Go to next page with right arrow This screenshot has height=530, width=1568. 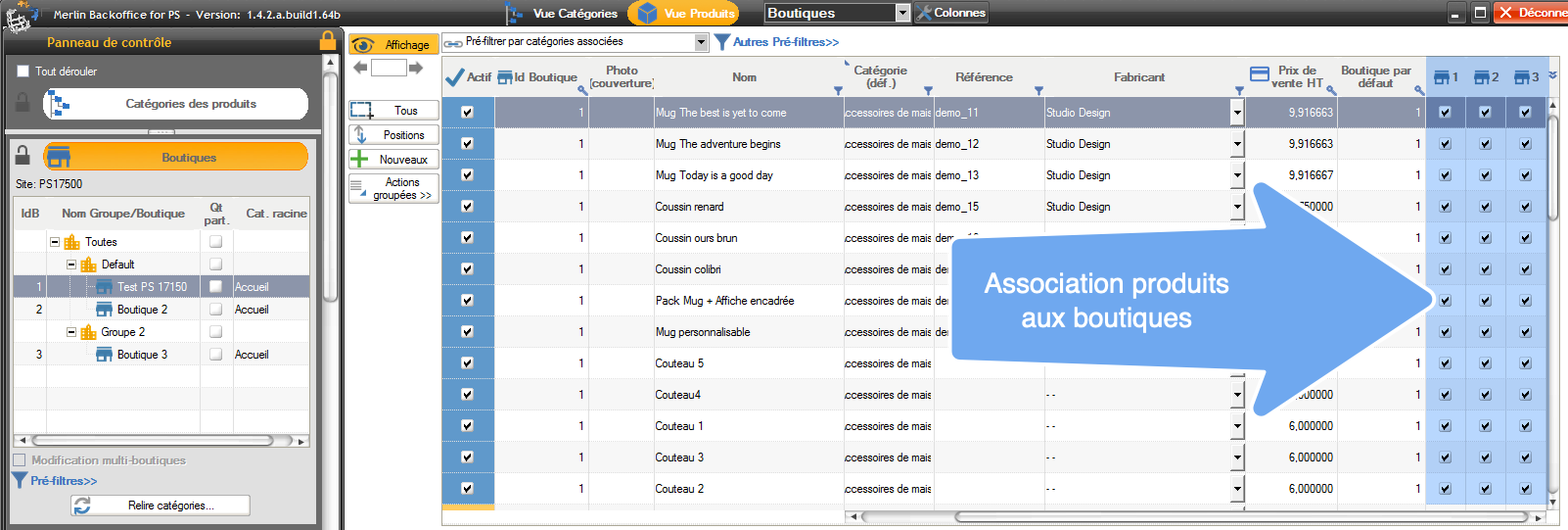[416, 68]
